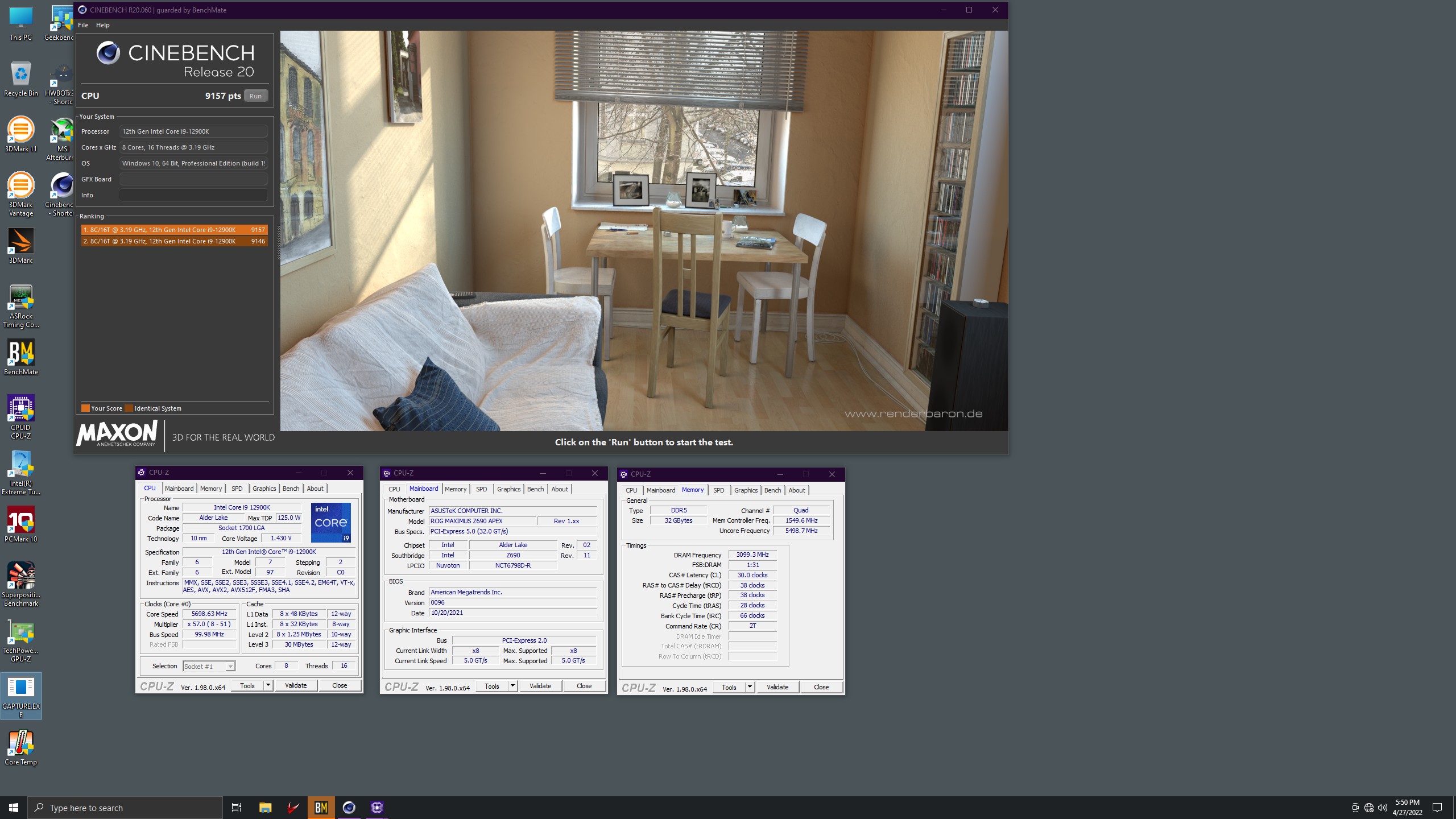Click the rendered room image in Cinebench
1456x819 pixels.
click(644, 231)
